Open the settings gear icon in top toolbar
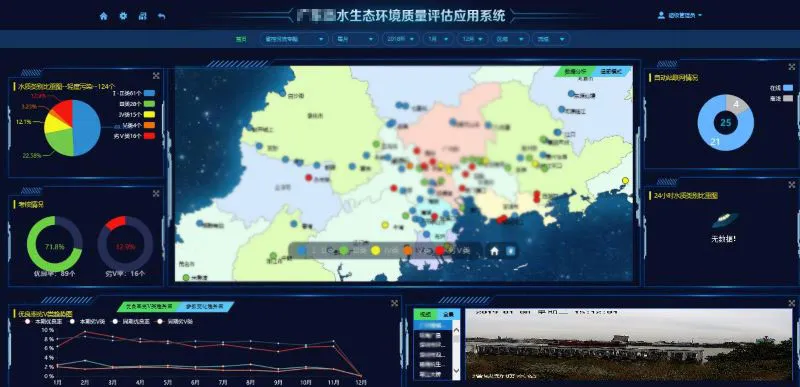 pyautogui.click(x=123, y=16)
